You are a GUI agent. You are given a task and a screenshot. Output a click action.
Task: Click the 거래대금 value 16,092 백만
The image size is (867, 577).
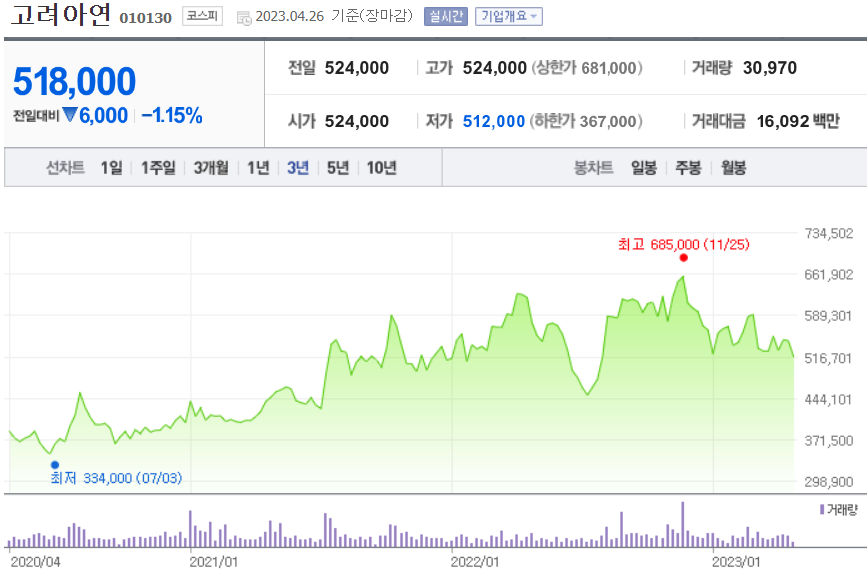[798, 121]
